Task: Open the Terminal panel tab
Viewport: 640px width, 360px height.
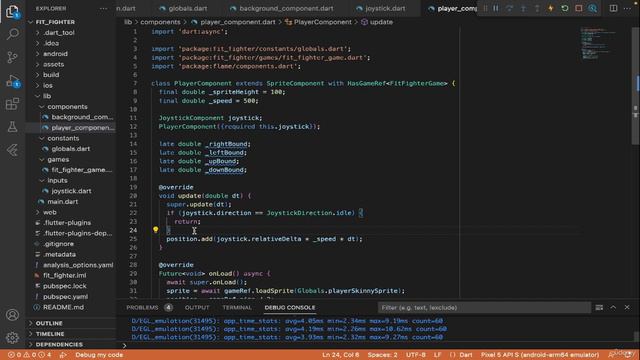Action: click(x=237, y=307)
